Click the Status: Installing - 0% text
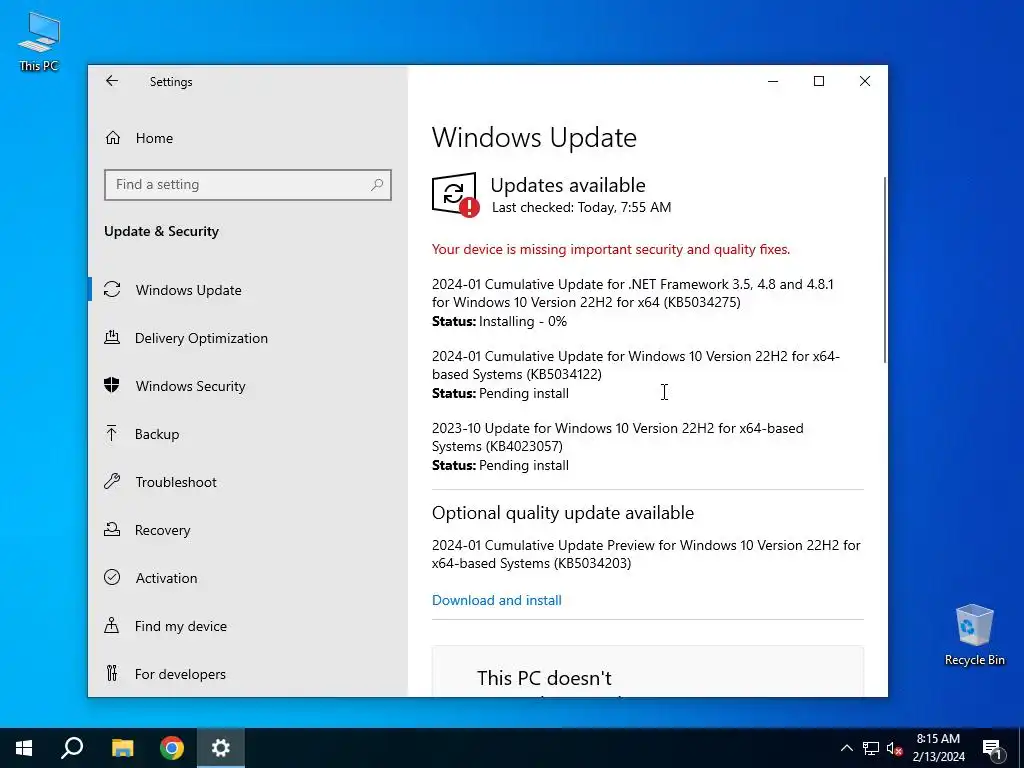Image resolution: width=1024 pixels, height=768 pixels. (500, 321)
